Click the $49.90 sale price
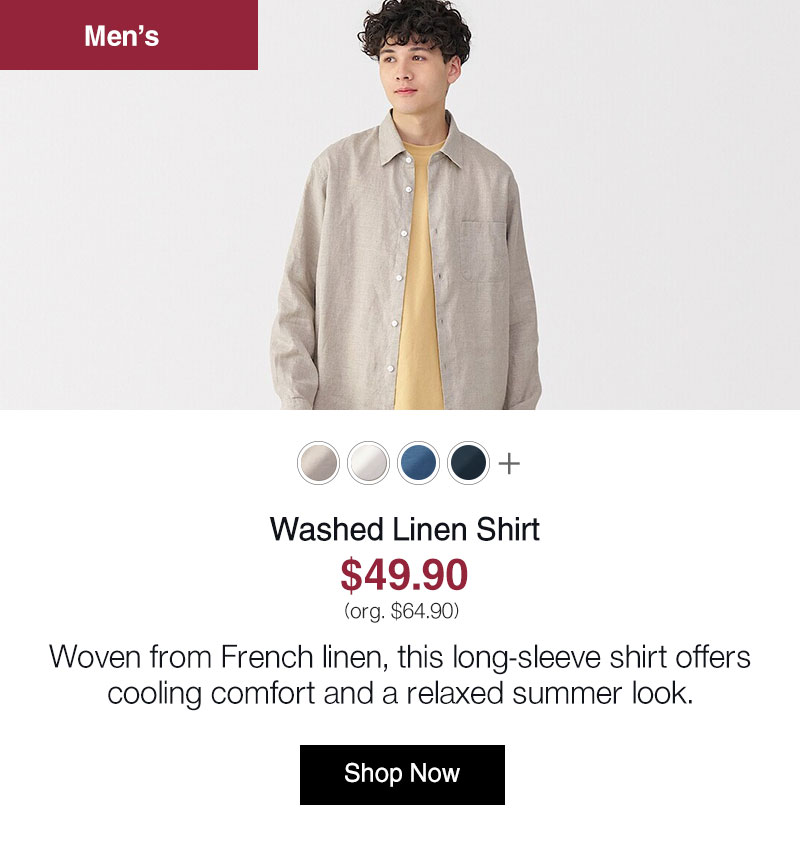The width and height of the screenshot is (800, 859). (x=404, y=575)
